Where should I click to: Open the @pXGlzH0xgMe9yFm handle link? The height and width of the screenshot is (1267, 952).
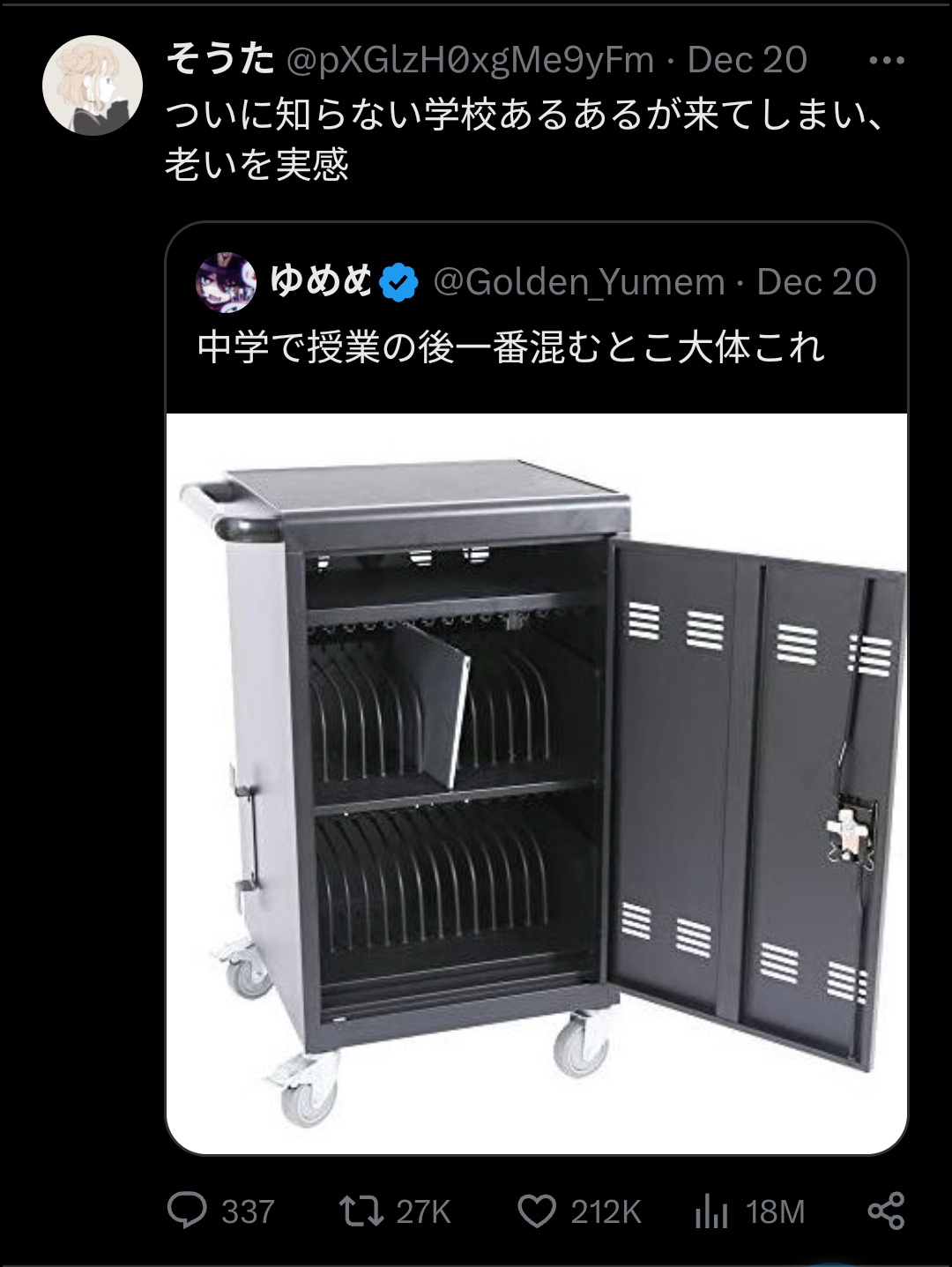point(470,60)
